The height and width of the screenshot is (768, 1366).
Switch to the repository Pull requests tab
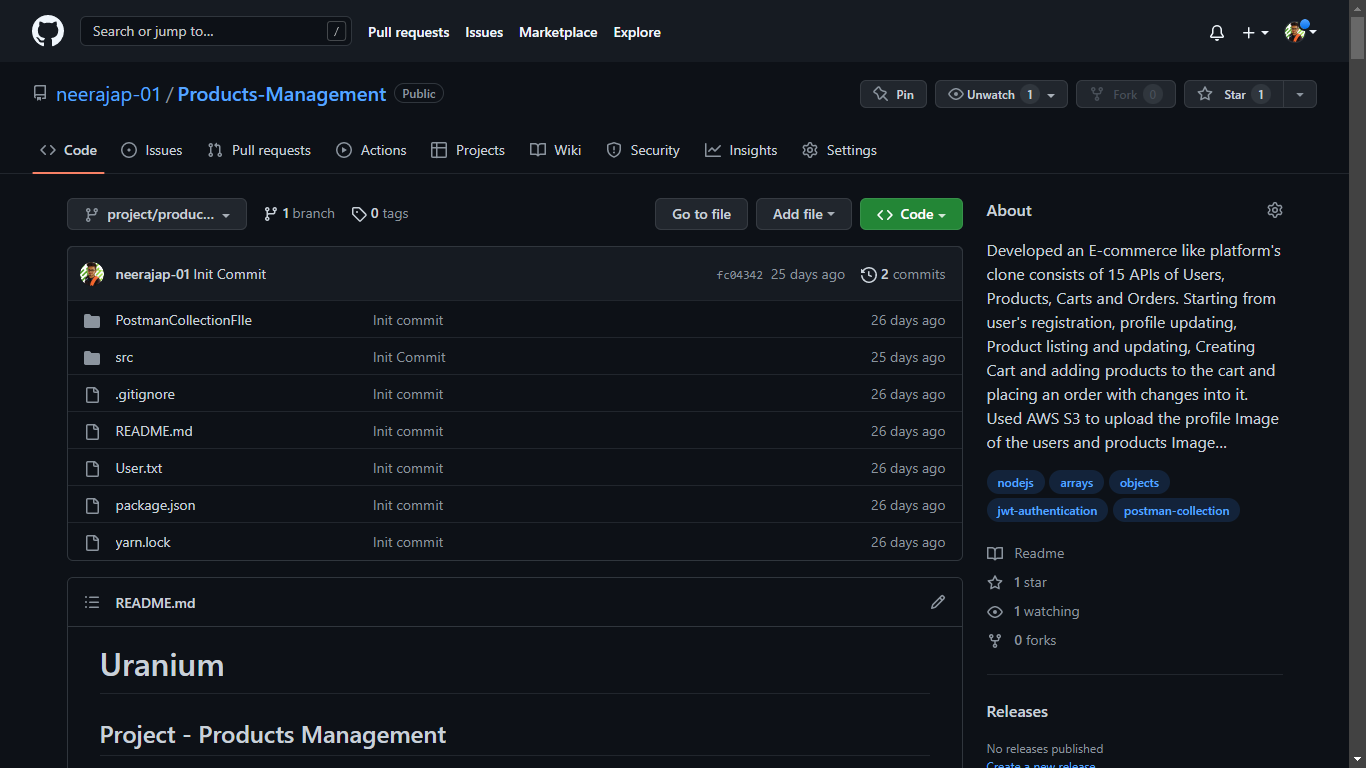[259, 150]
